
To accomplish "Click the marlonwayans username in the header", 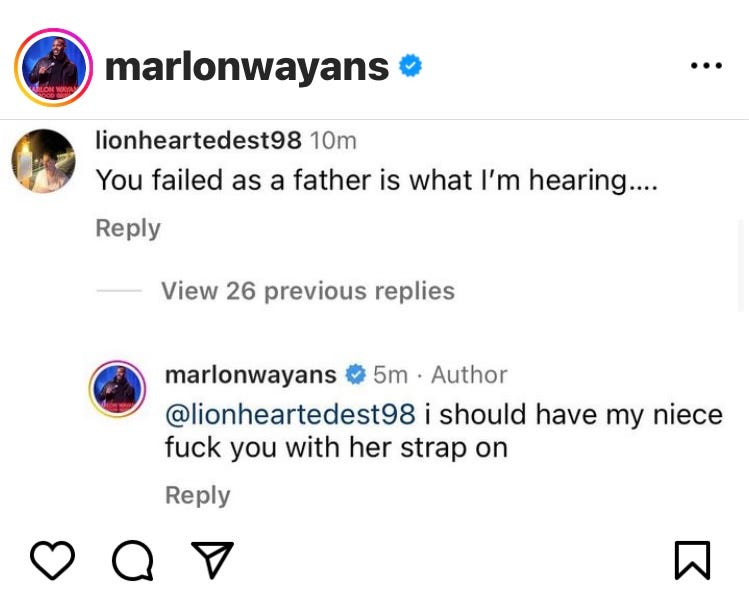I will pyautogui.click(x=246, y=67).
